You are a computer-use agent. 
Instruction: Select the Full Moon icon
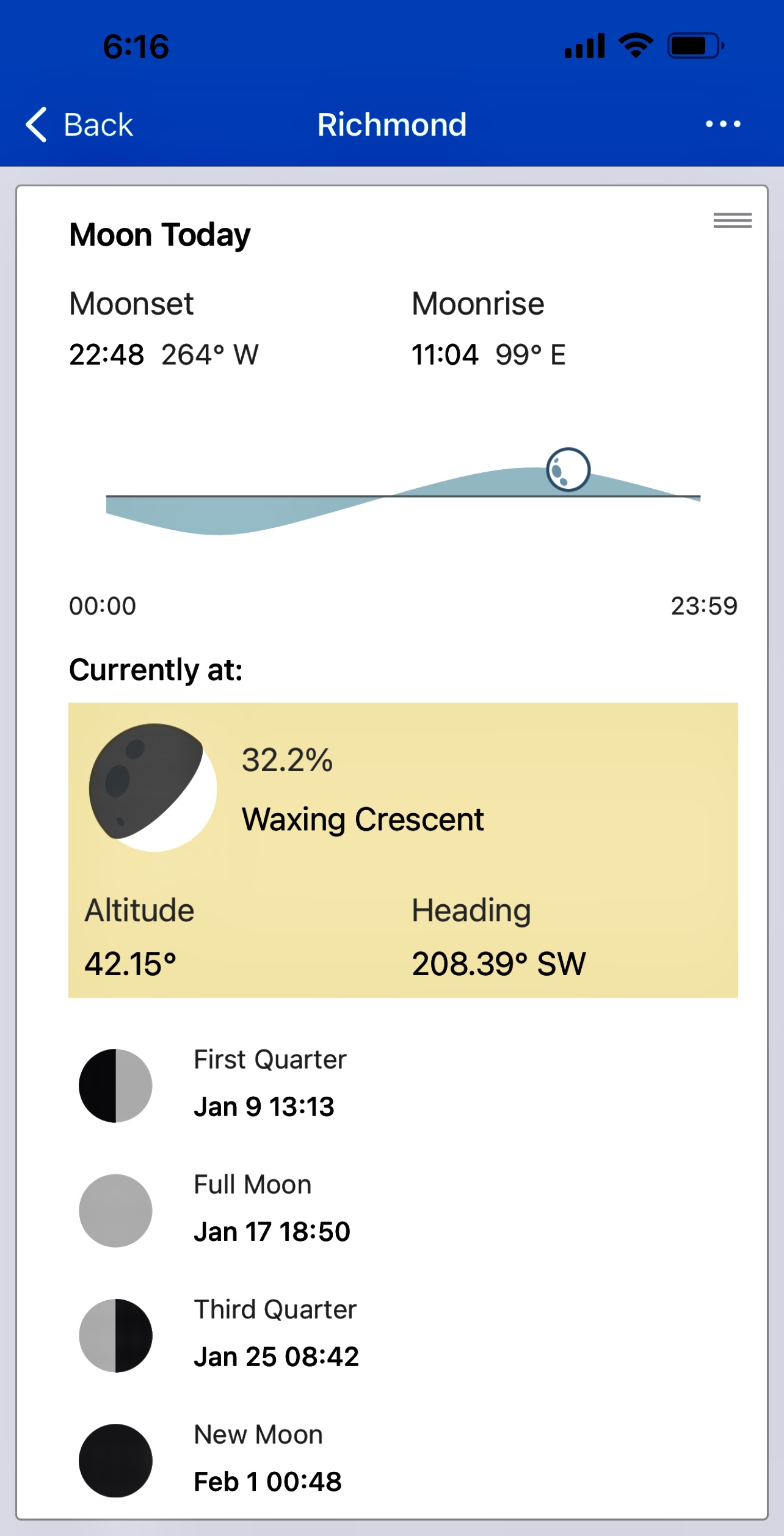pos(115,1210)
